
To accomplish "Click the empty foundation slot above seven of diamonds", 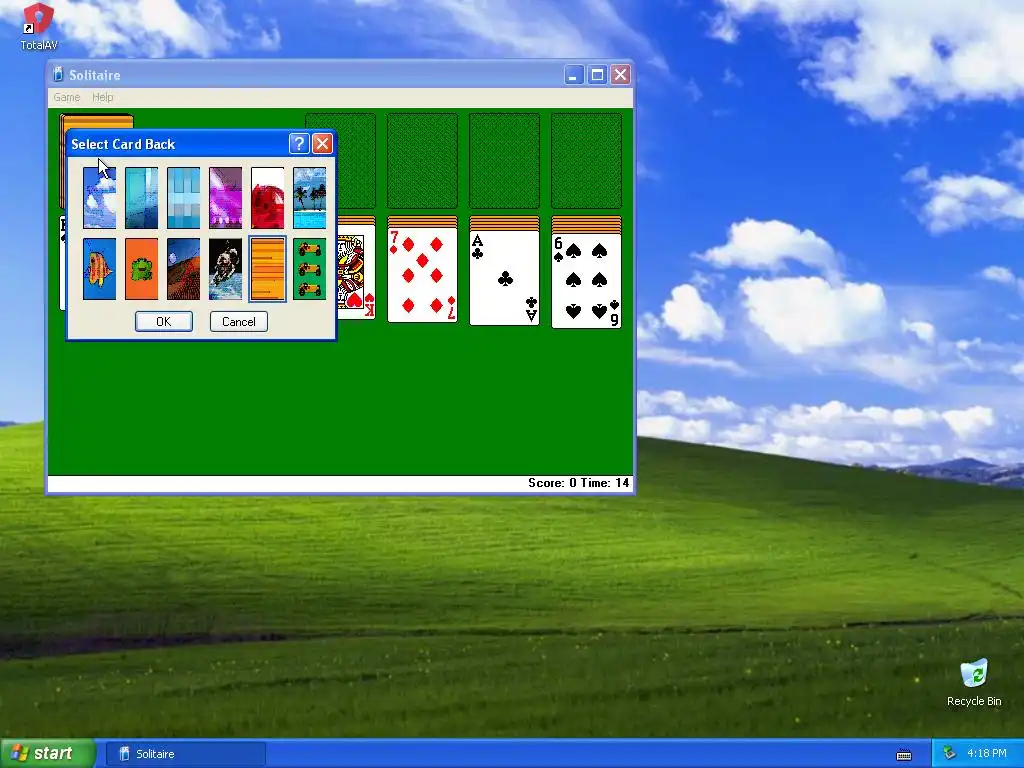I will pos(423,161).
